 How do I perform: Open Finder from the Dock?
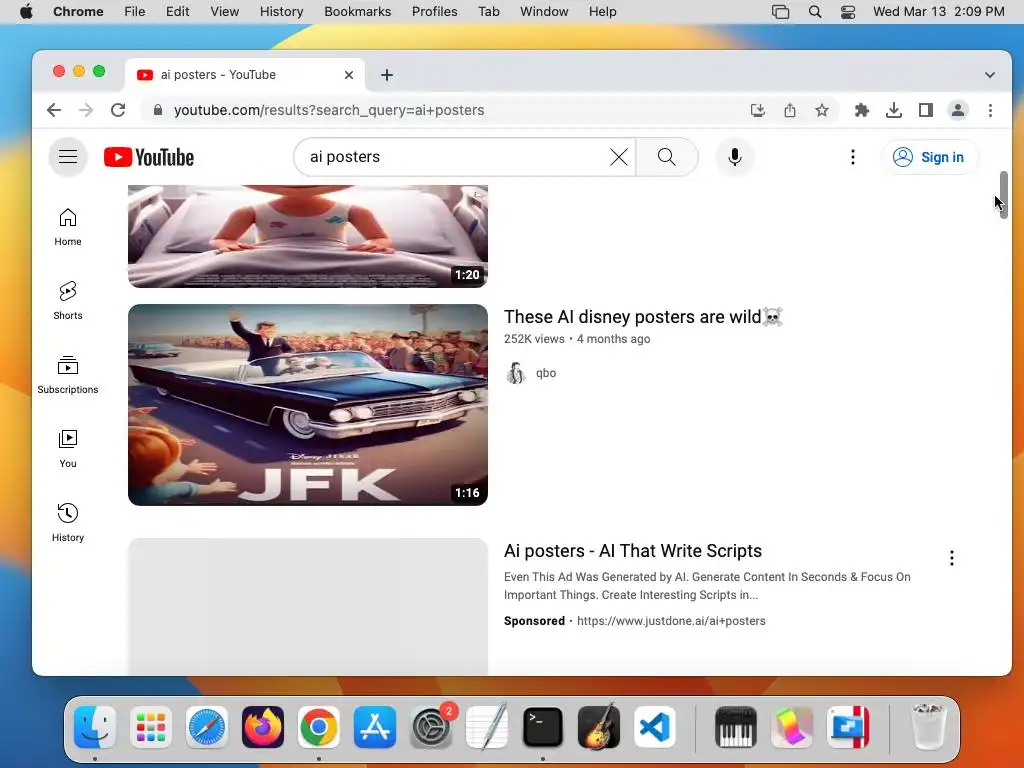click(95, 727)
